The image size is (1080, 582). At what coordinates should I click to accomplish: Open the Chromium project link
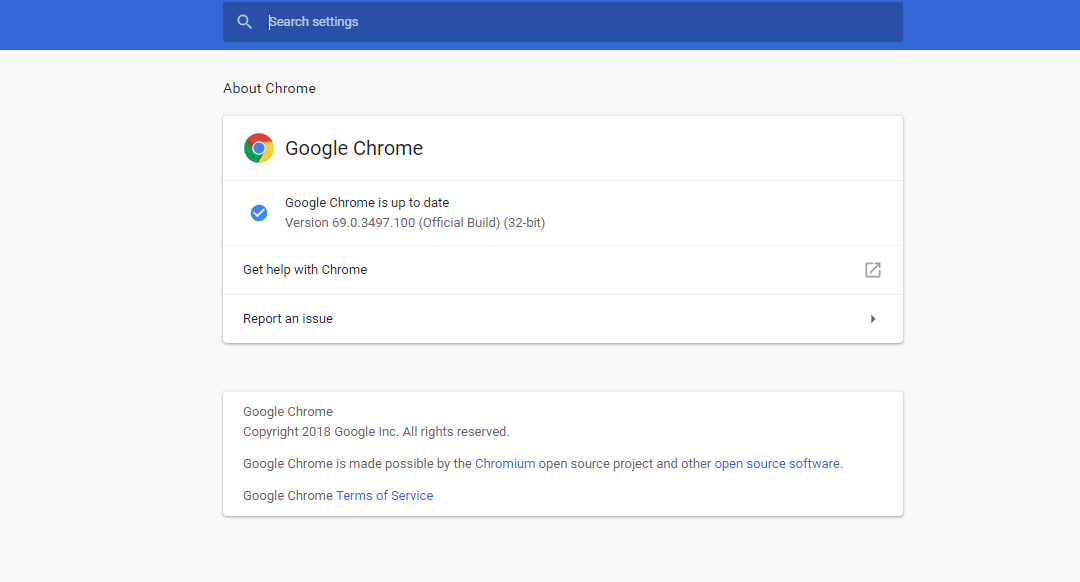coord(505,464)
